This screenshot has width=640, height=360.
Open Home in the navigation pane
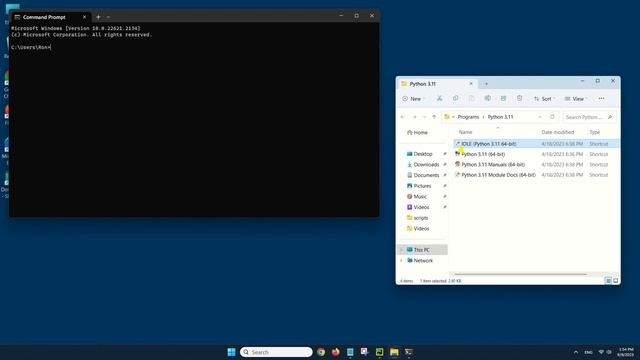(417, 133)
